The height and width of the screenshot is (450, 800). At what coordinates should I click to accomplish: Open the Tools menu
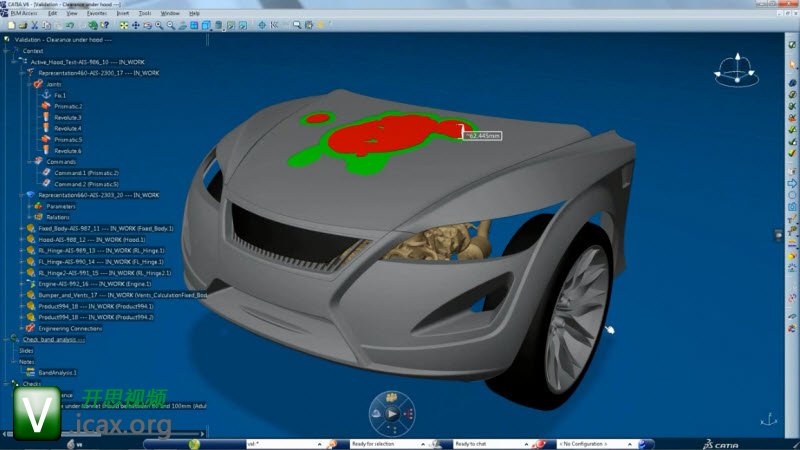[x=145, y=13]
